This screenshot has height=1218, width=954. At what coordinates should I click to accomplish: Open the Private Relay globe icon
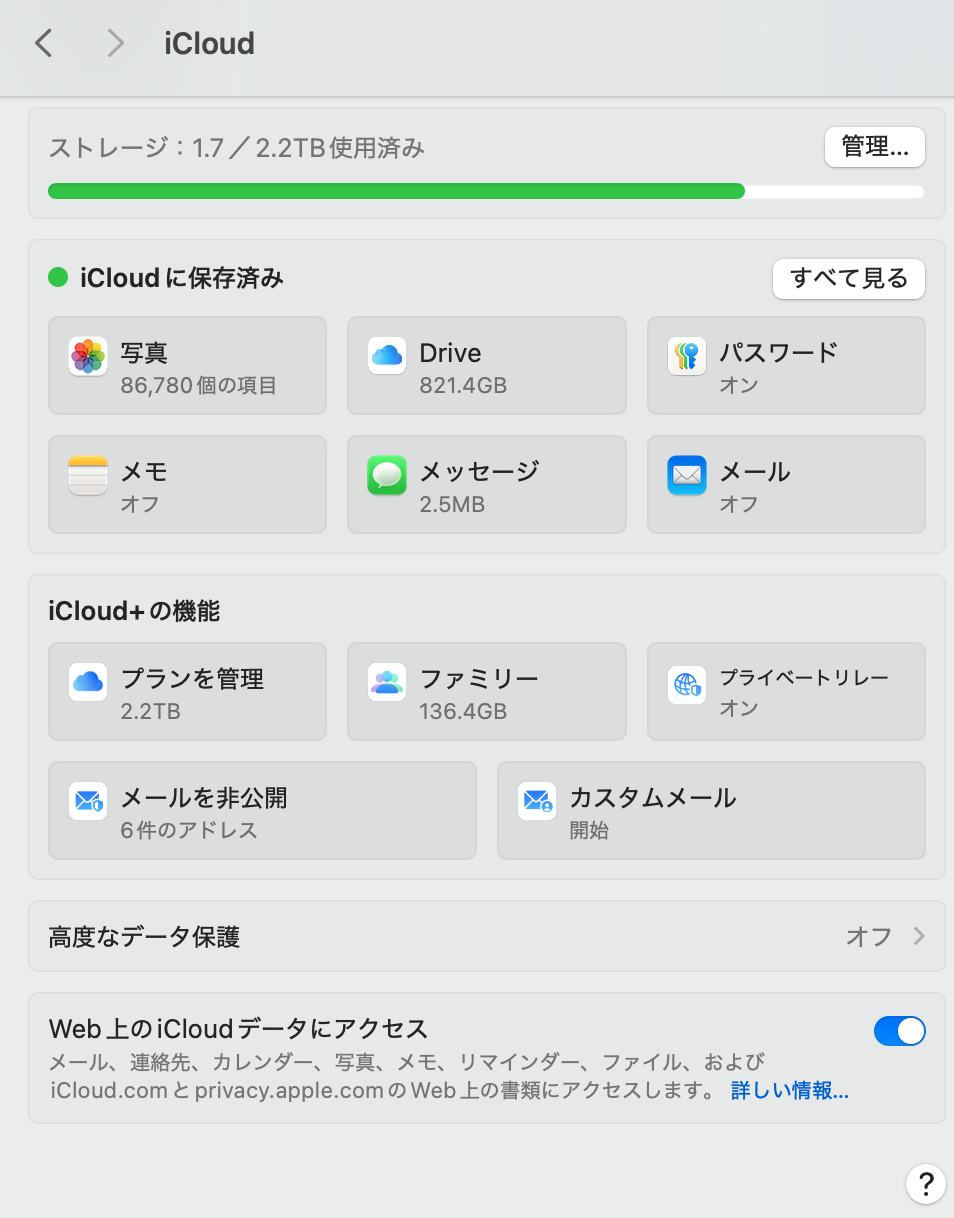click(686, 683)
